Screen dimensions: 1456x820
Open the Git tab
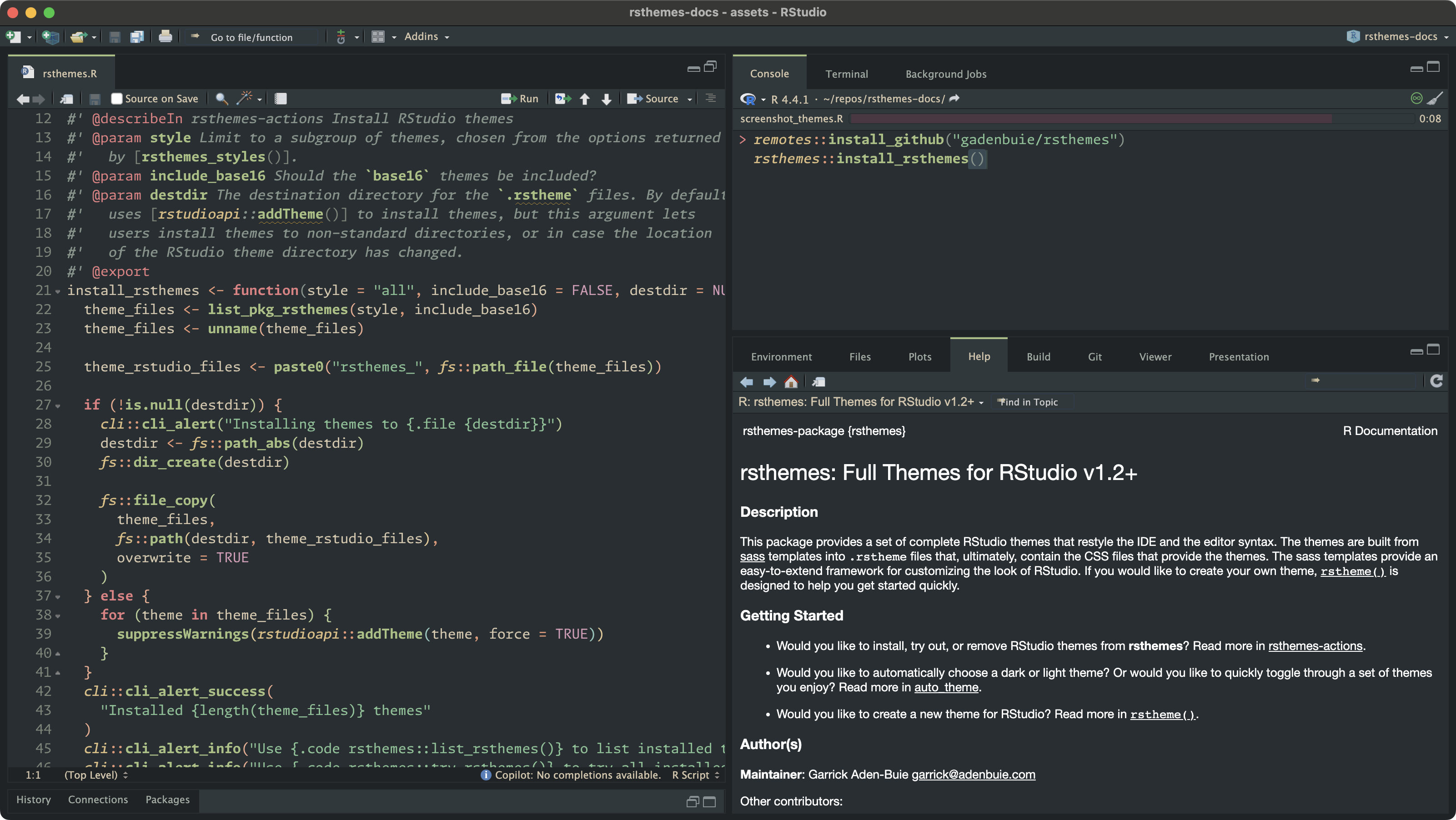1094,357
